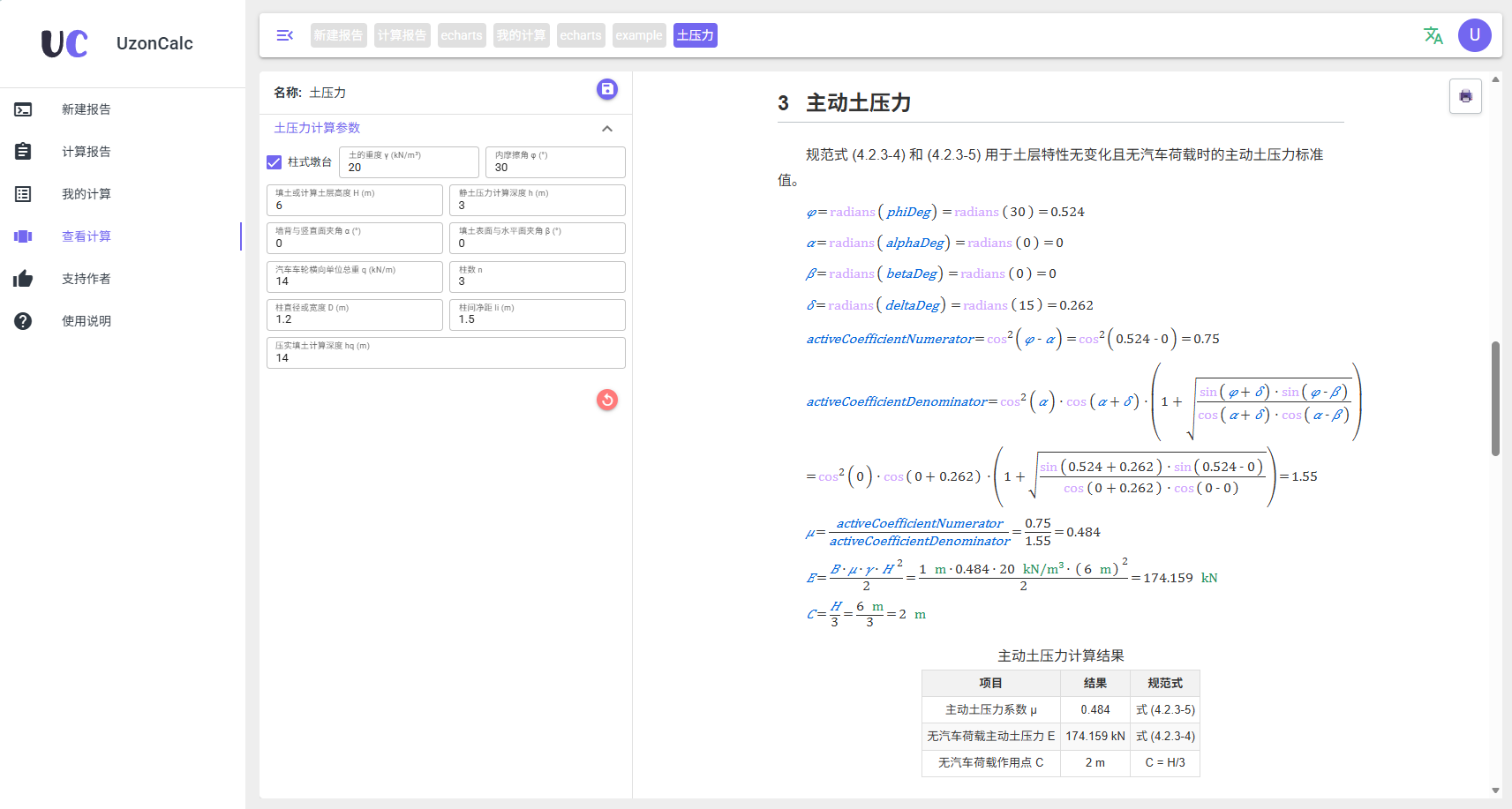Image resolution: width=1512 pixels, height=809 pixels.
Task: Click the list icon for 我的计算
Action: click(23, 194)
